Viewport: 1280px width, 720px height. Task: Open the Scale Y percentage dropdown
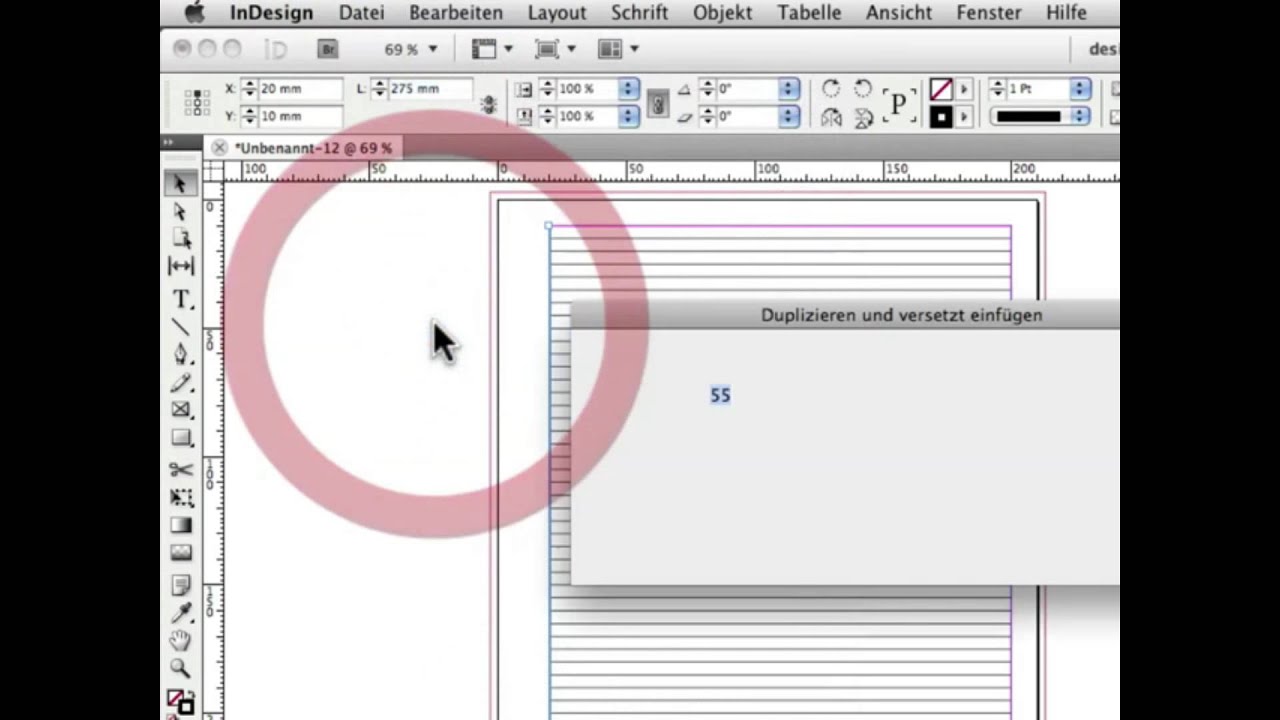point(628,117)
